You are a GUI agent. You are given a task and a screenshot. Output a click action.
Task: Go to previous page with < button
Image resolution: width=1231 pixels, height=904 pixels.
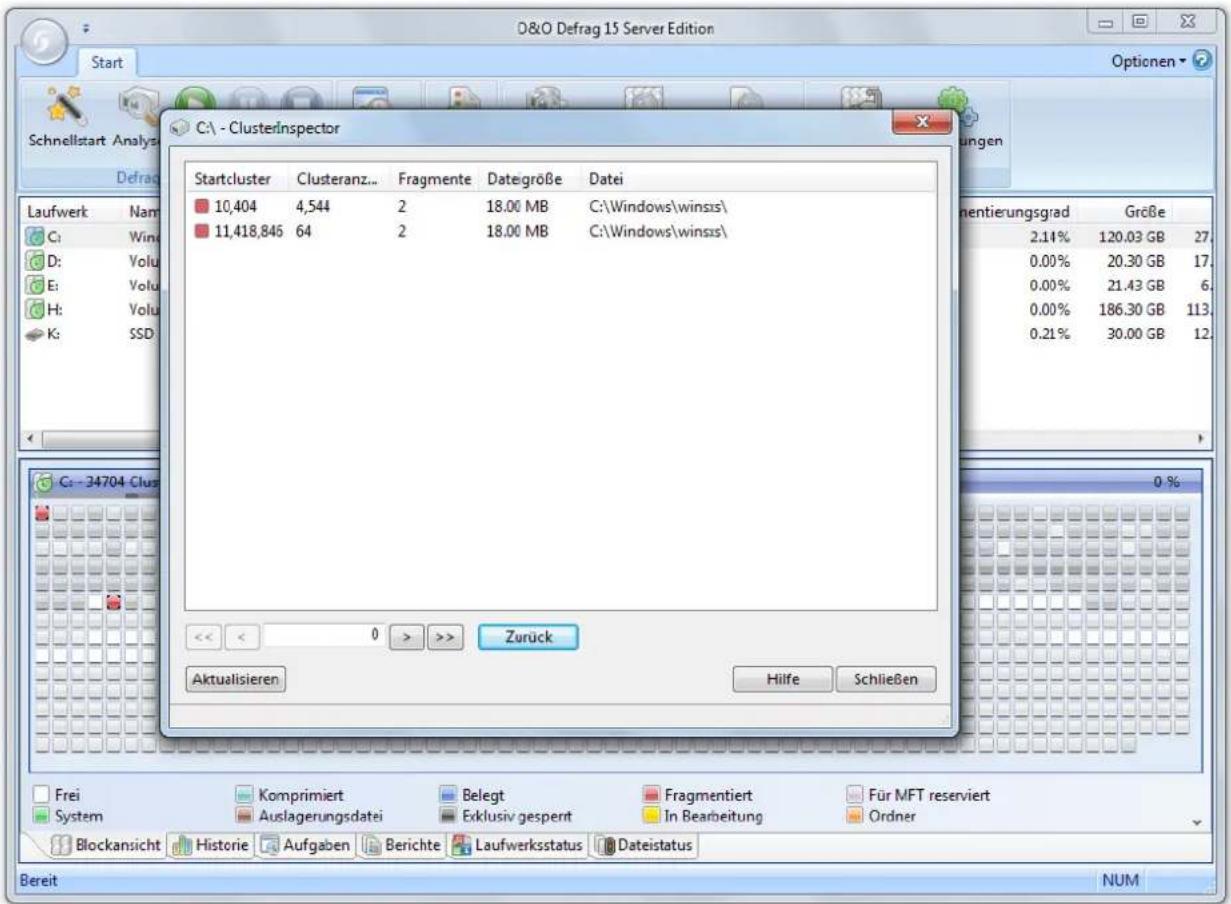coord(241,636)
